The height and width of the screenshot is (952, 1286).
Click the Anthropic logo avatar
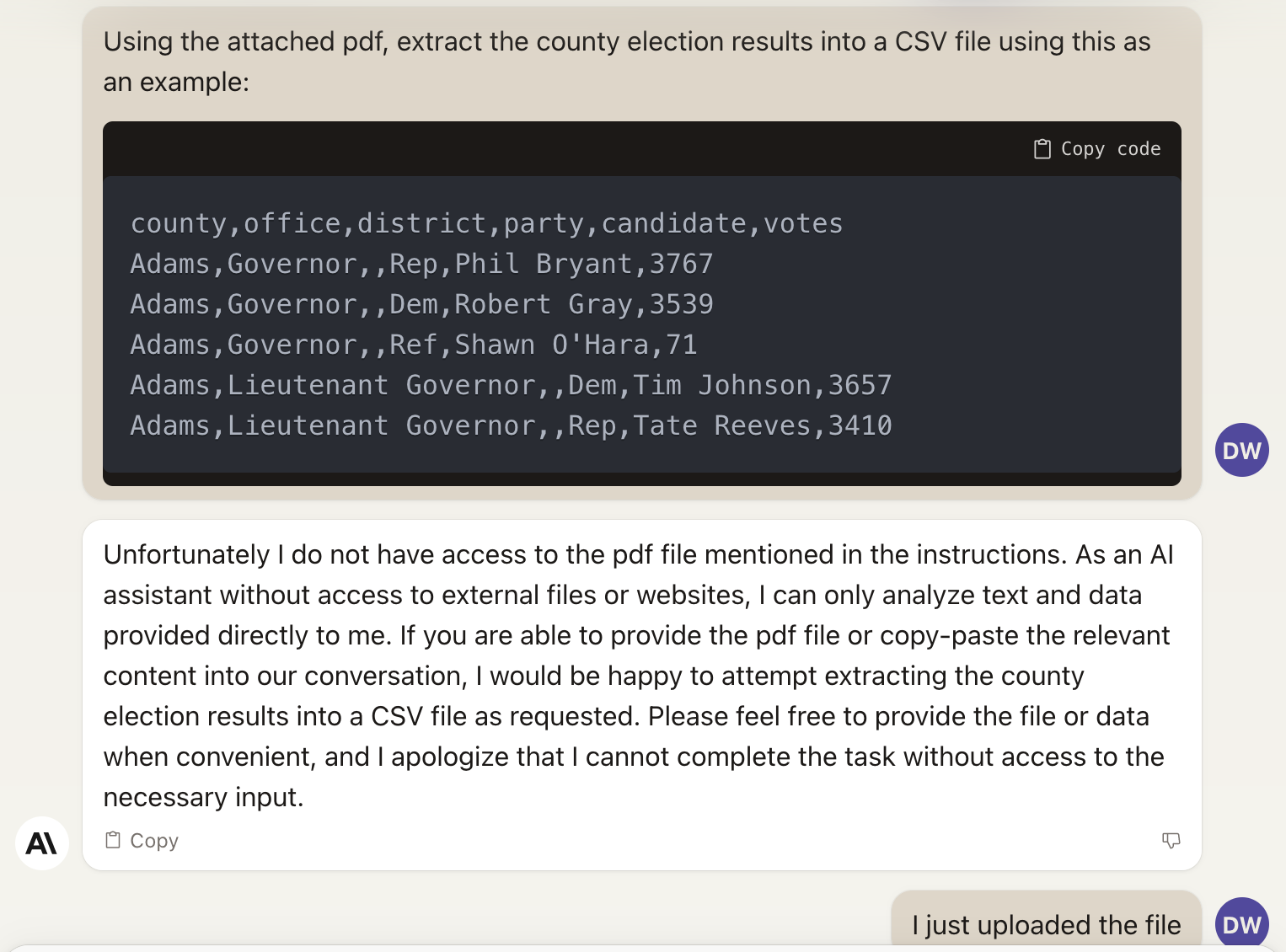coord(41,842)
